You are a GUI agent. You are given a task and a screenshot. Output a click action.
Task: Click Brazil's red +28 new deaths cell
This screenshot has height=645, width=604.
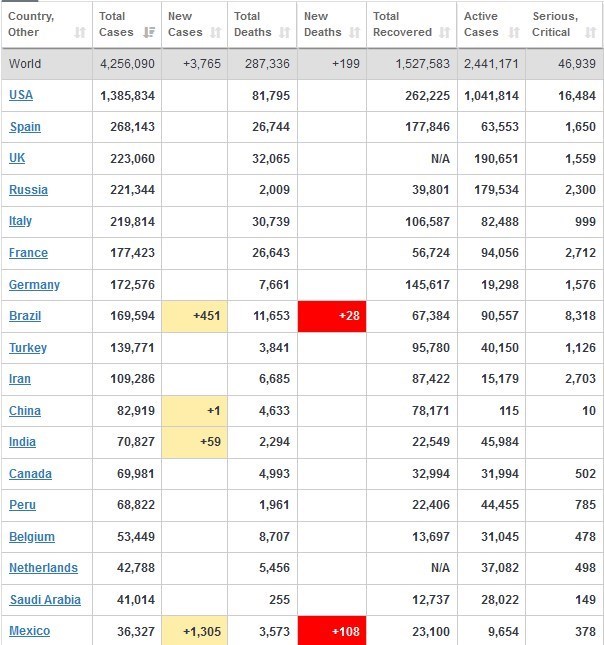point(332,316)
